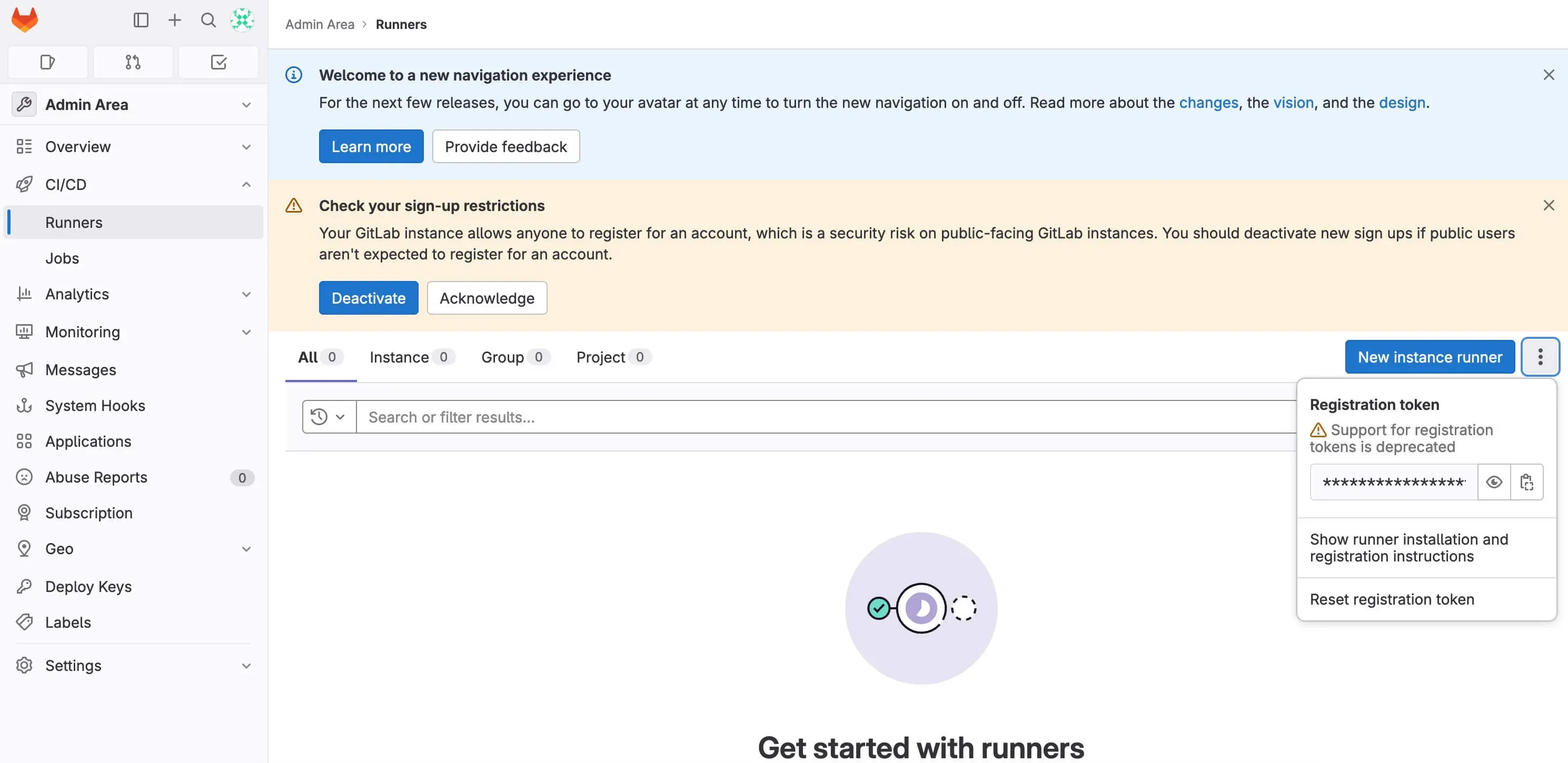Open the to-do list shortcut icon
Screen dimensions: 1568x763
pos(219,62)
